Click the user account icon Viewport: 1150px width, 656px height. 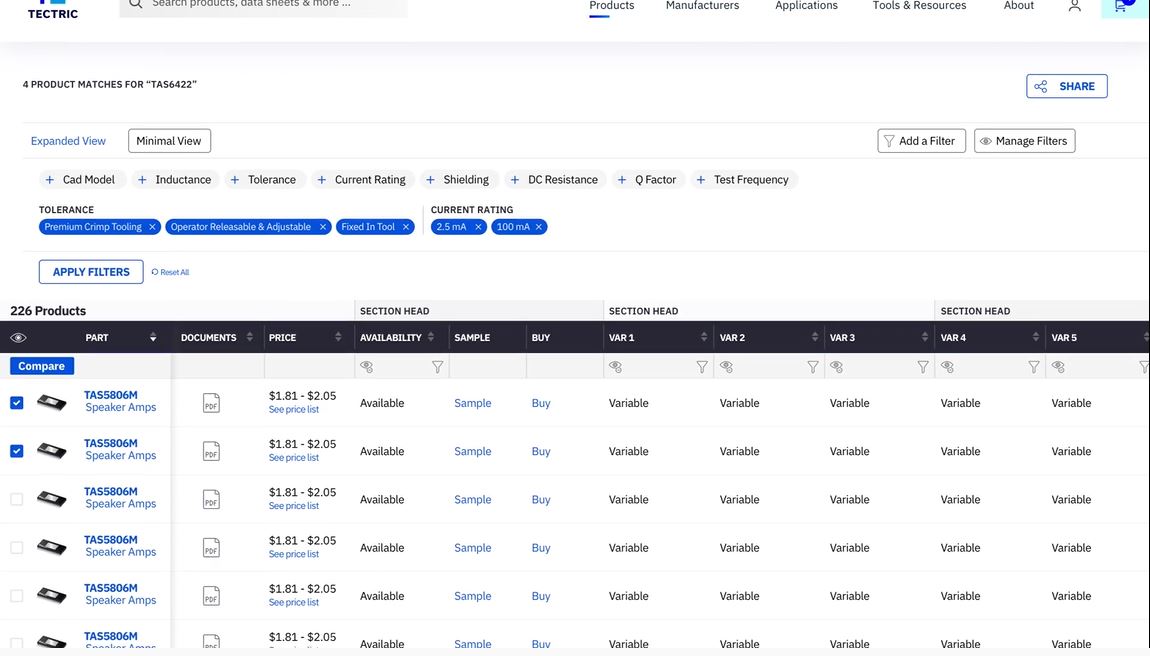(x=1074, y=6)
